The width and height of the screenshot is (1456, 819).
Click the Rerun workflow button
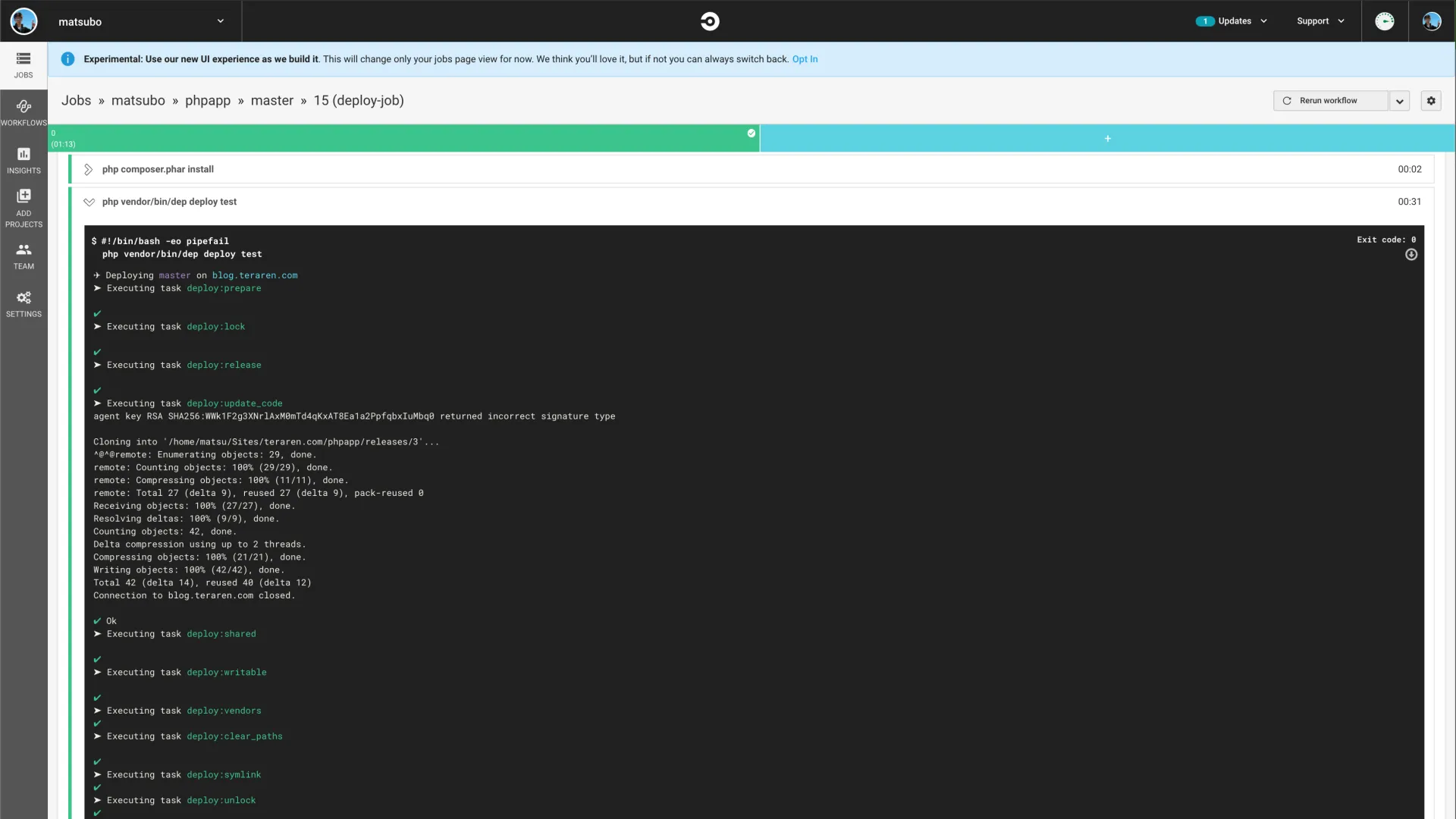[1329, 101]
